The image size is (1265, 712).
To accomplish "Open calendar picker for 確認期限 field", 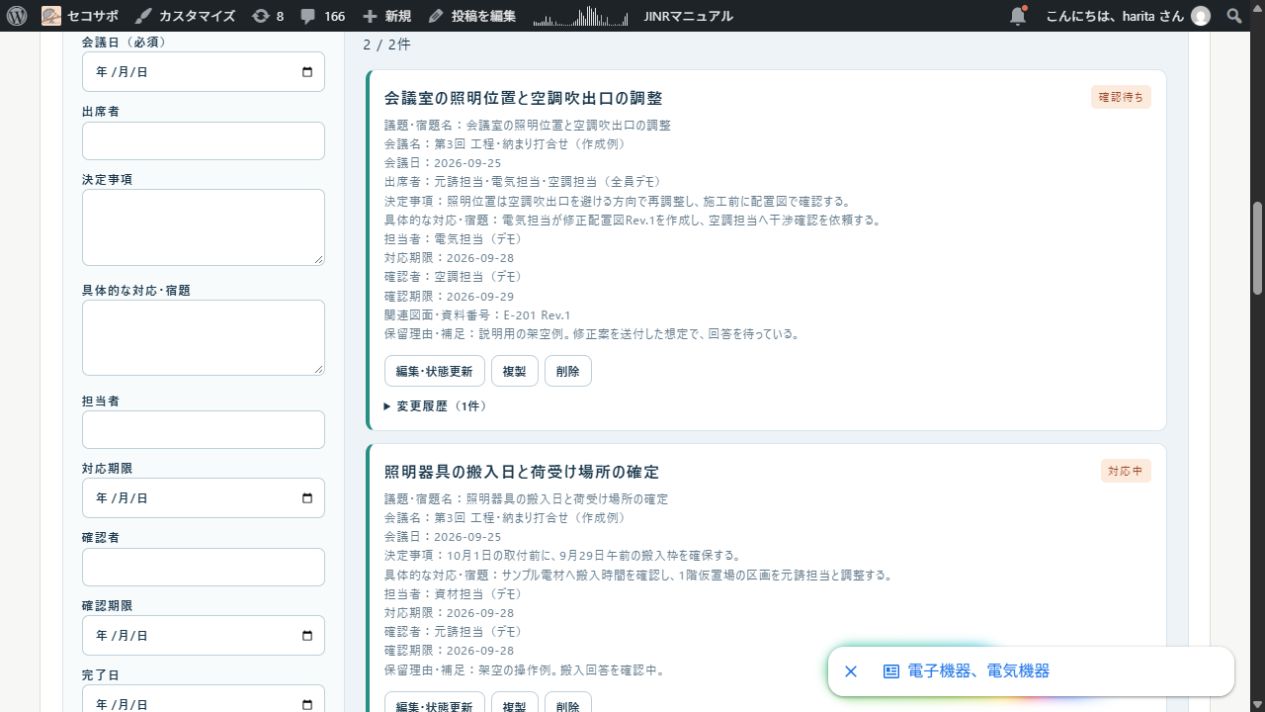I will [x=307, y=635].
